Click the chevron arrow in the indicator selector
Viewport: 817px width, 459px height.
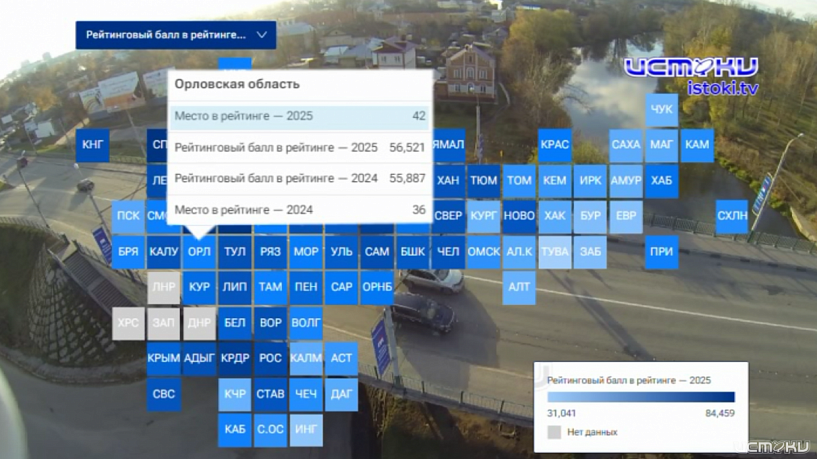click(x=261, y=35)
